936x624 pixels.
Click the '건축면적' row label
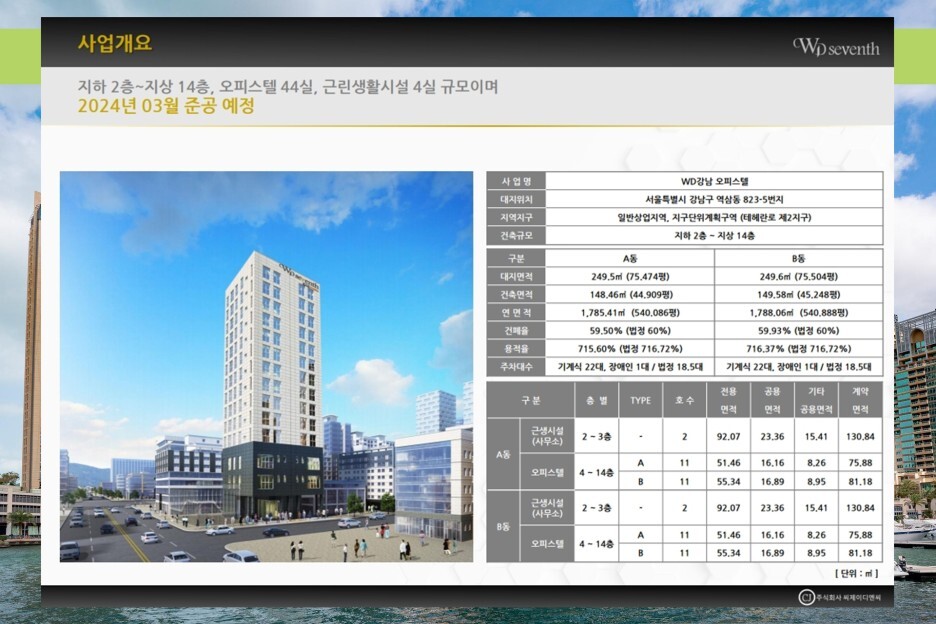coord(516,294)
